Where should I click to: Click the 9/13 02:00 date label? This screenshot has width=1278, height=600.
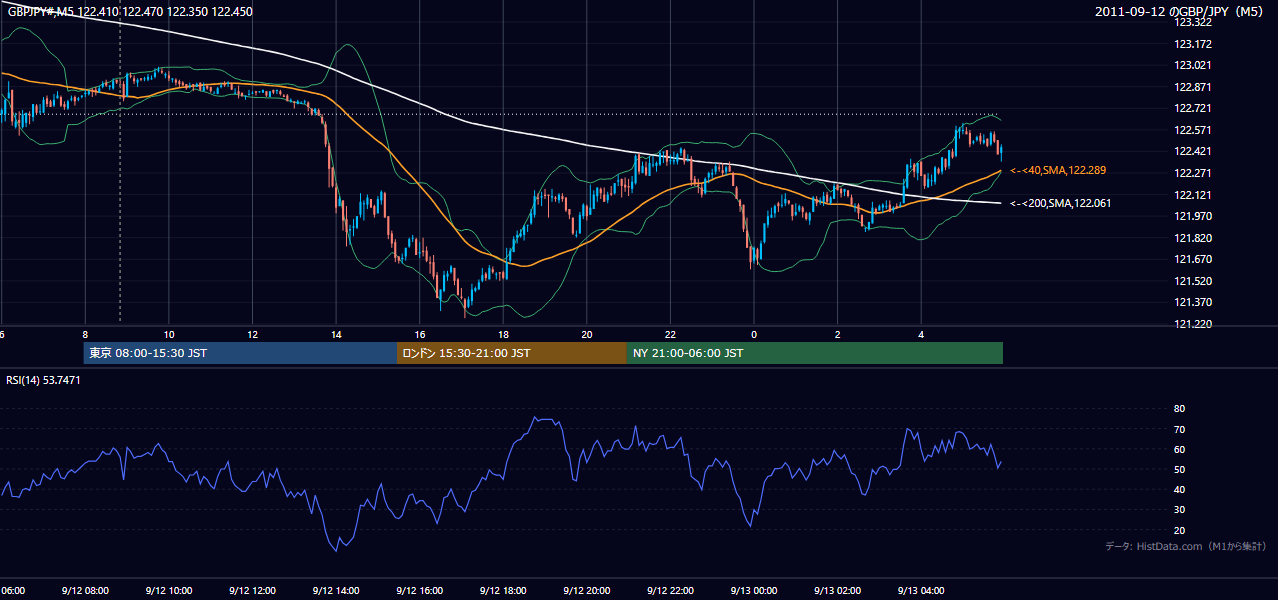click(837, 591)
